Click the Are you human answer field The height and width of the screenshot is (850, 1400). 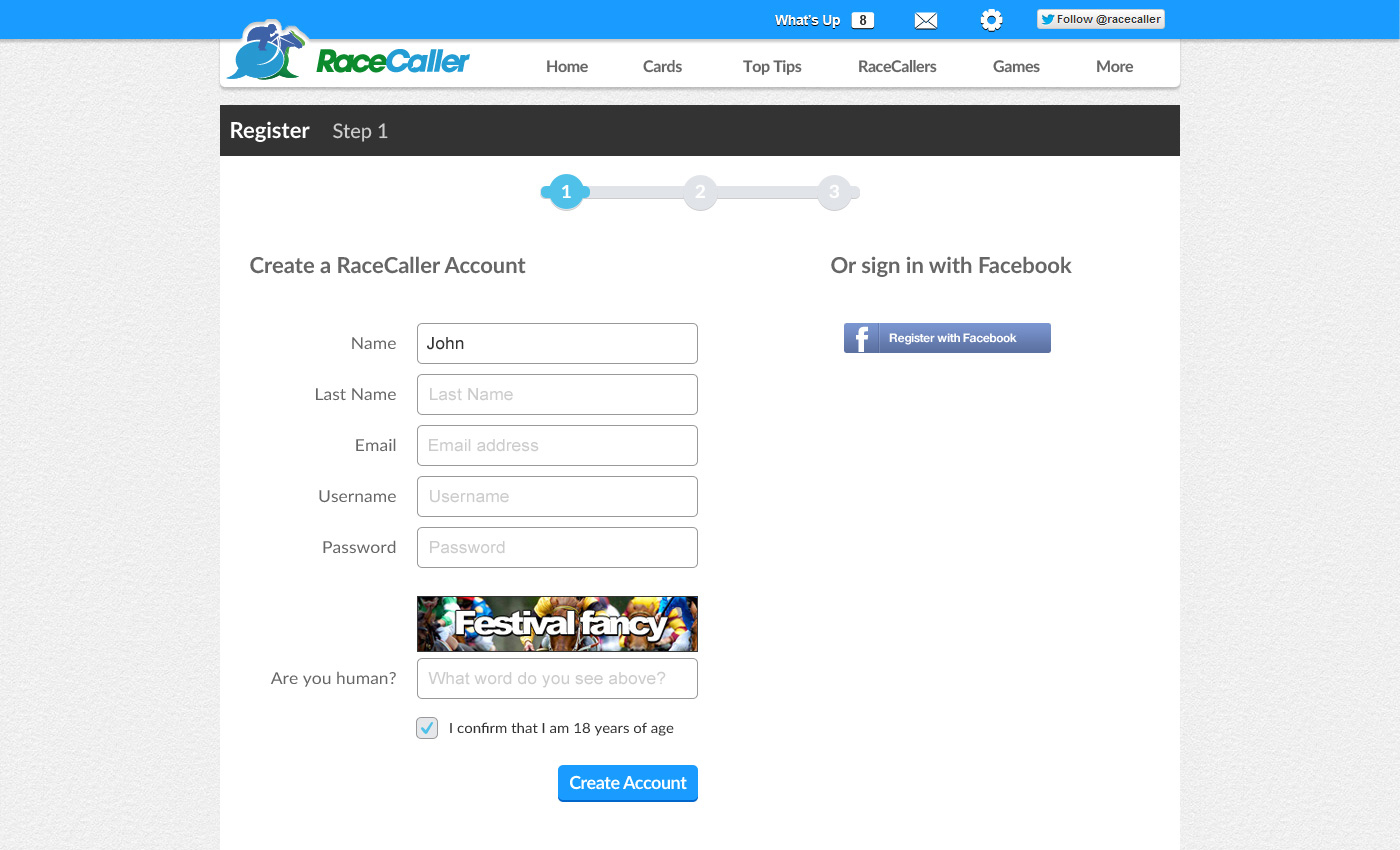pos(557,678)
